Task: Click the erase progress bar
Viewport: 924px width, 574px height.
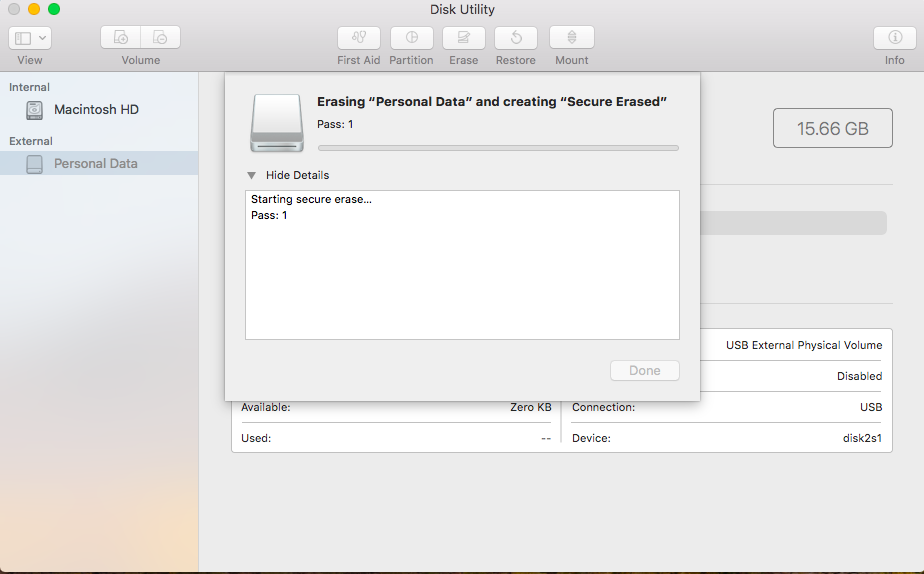Action: point(498,148)
